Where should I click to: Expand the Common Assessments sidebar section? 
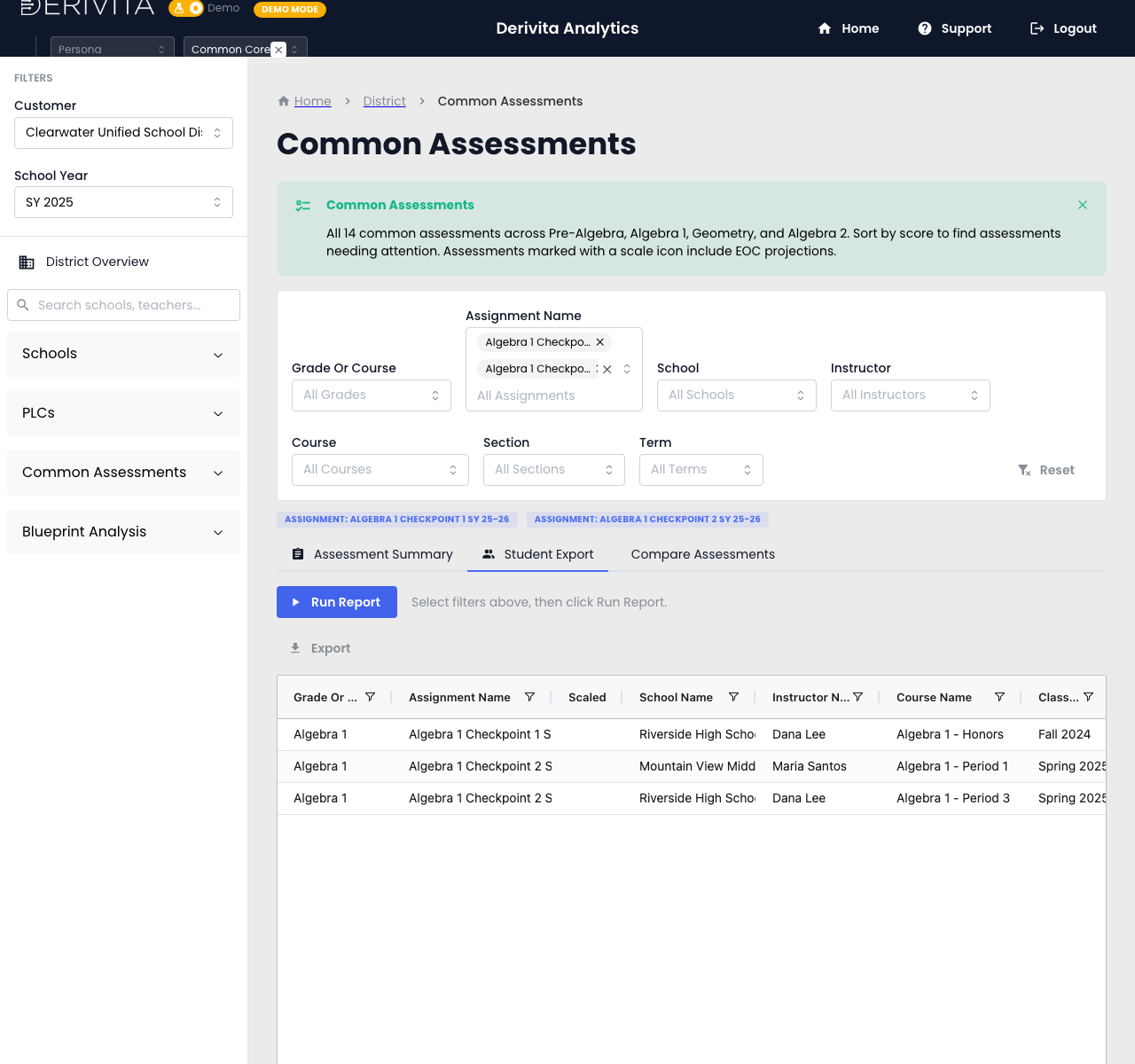[123, 473]
